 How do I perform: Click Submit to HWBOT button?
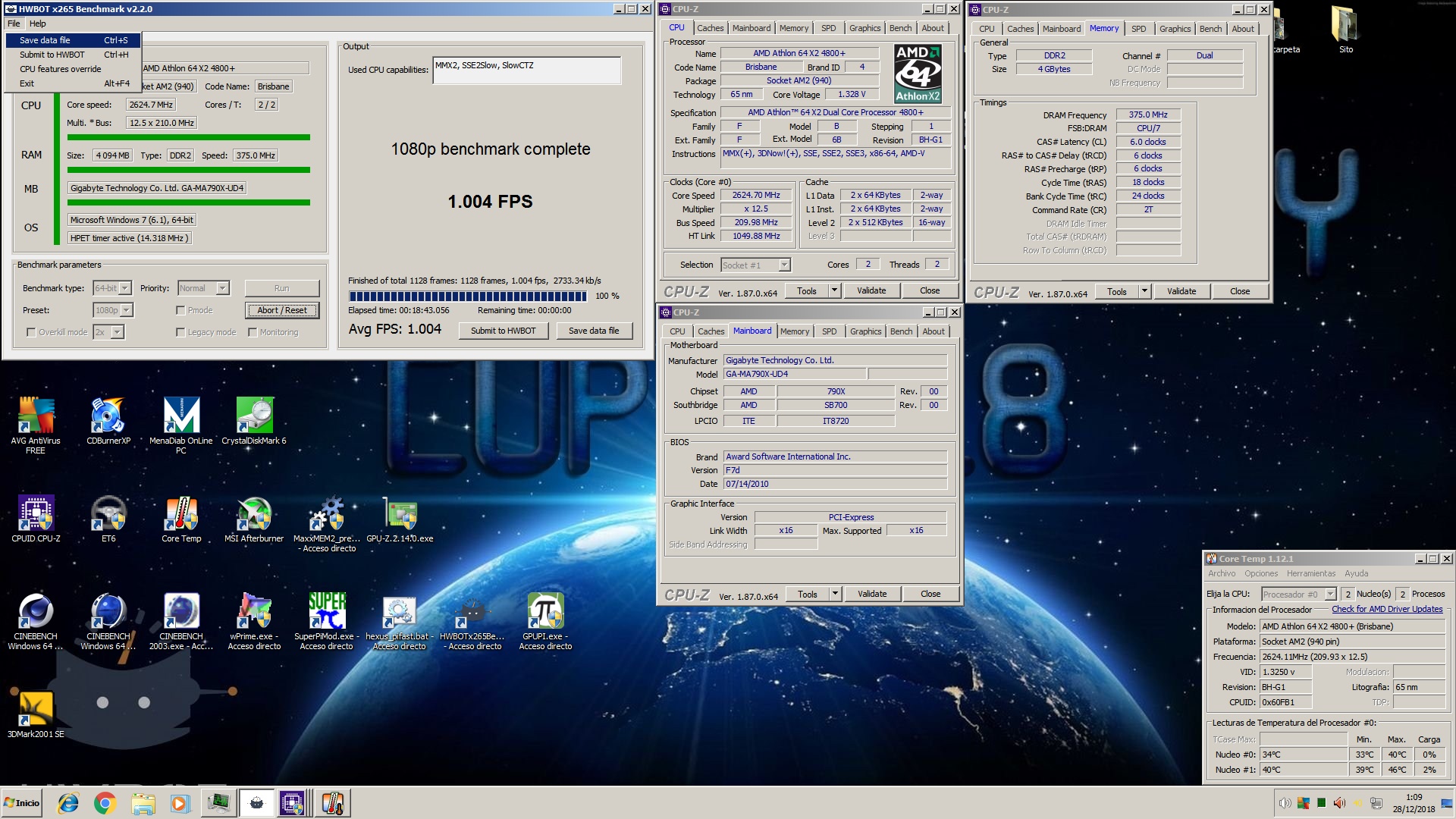(503, 331)
